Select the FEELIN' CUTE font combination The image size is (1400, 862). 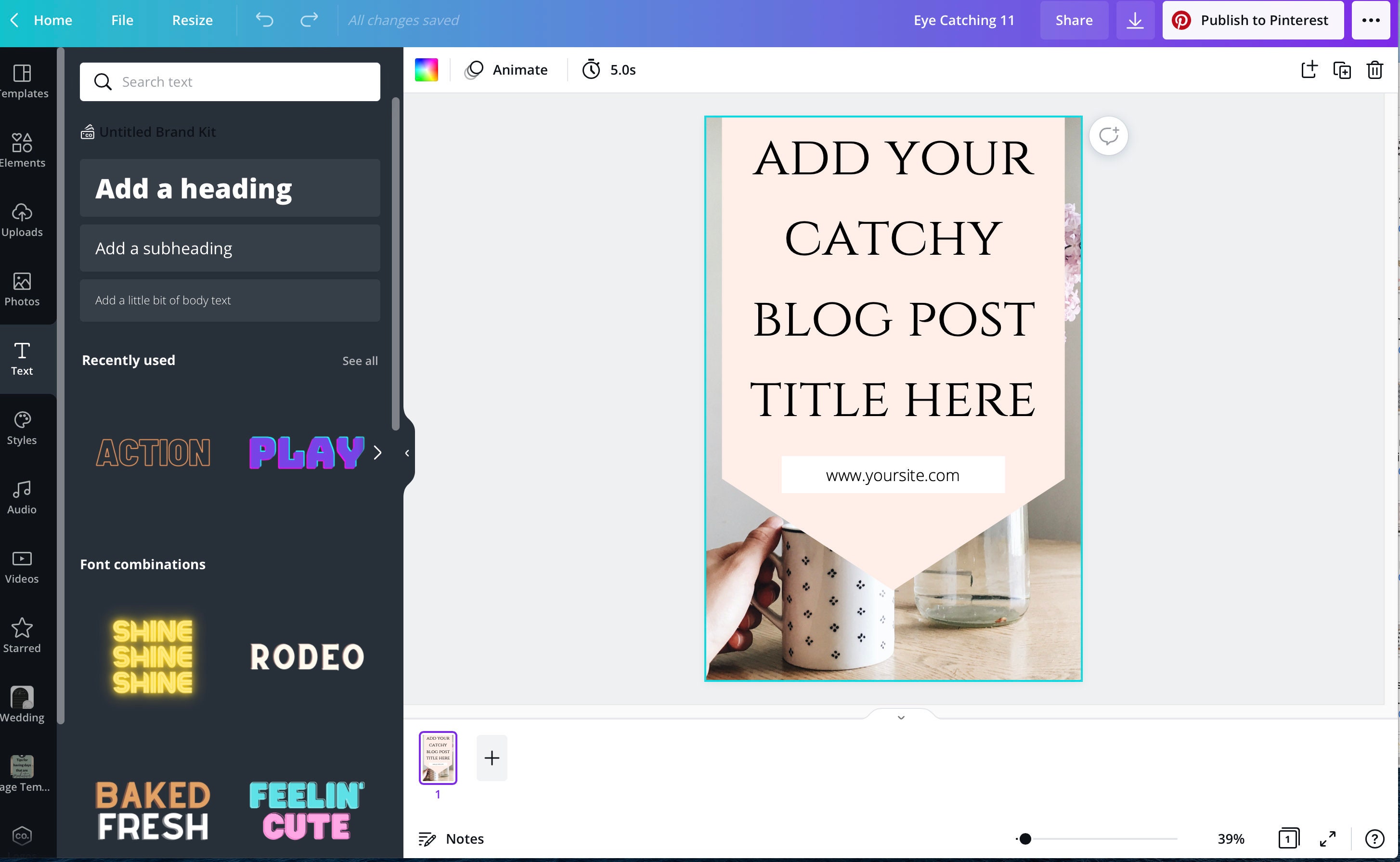pos(307,810)
